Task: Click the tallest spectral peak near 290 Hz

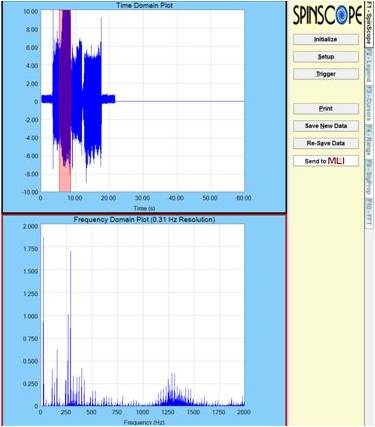Action: click(71, 328)
